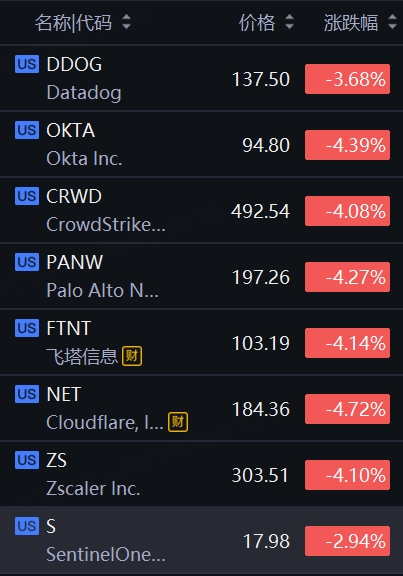
Task: Click the US badge beside ticker S
Action: pos(27,526)
